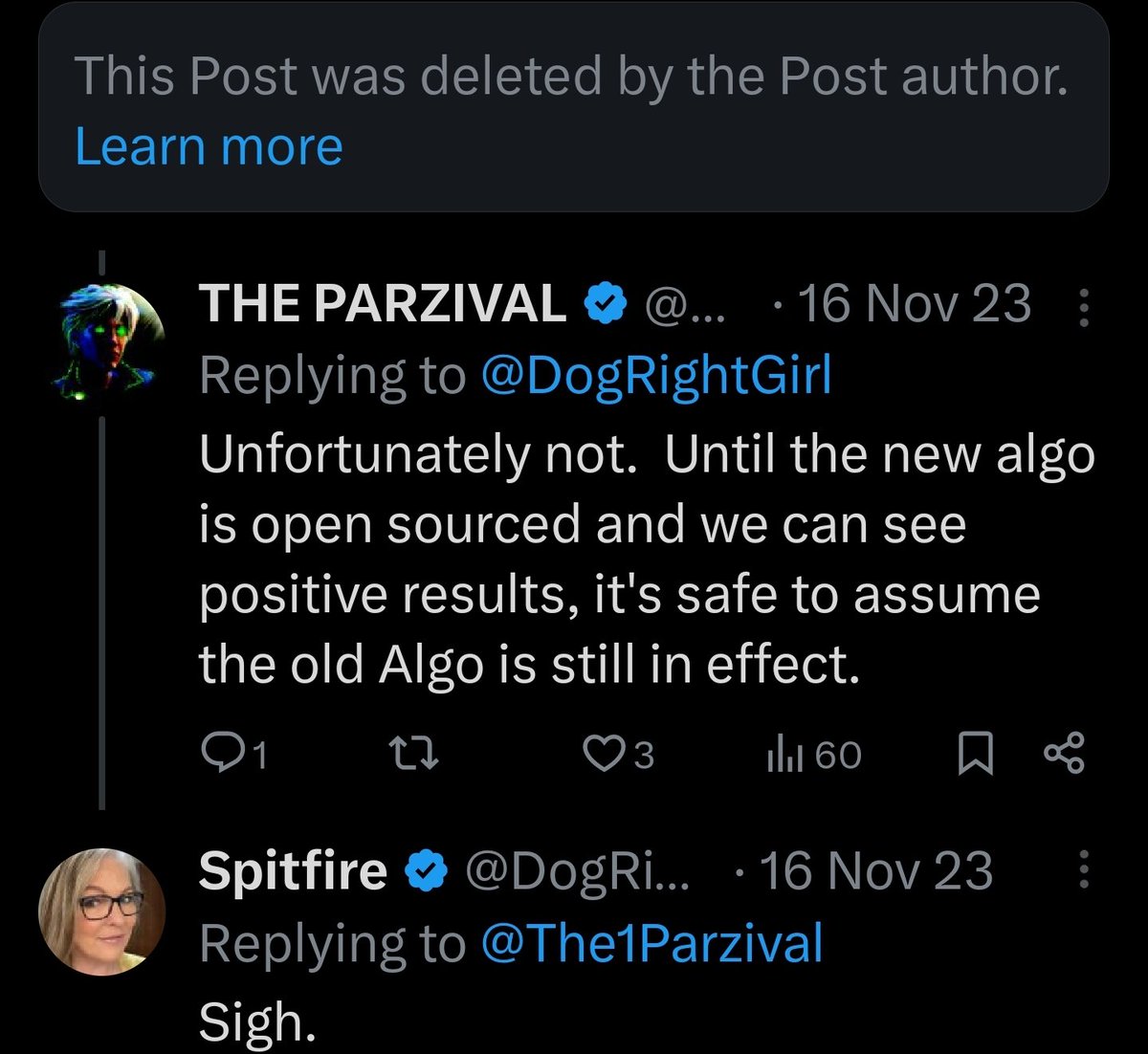Open more options menu on THE PARZIVAL's post
Image resolution: width=1148 pixels, height=1054 pixels.
pyautogui.click(x=1083, y=308)
